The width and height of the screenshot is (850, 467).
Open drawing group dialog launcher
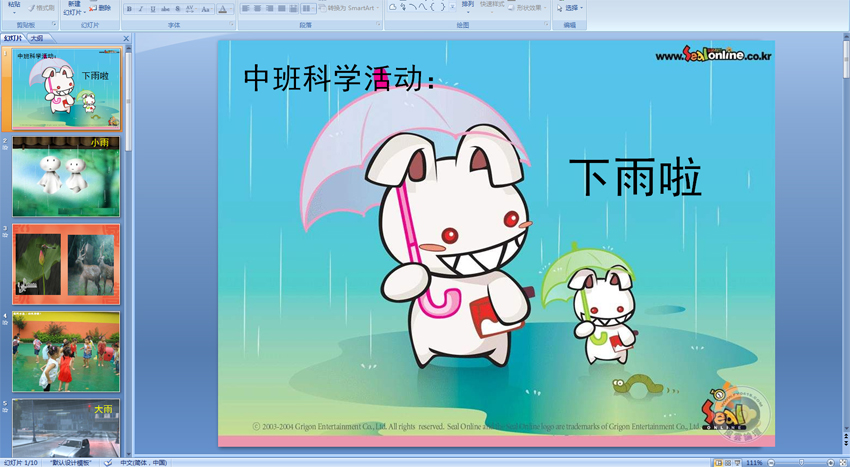(x=546, y=24)
